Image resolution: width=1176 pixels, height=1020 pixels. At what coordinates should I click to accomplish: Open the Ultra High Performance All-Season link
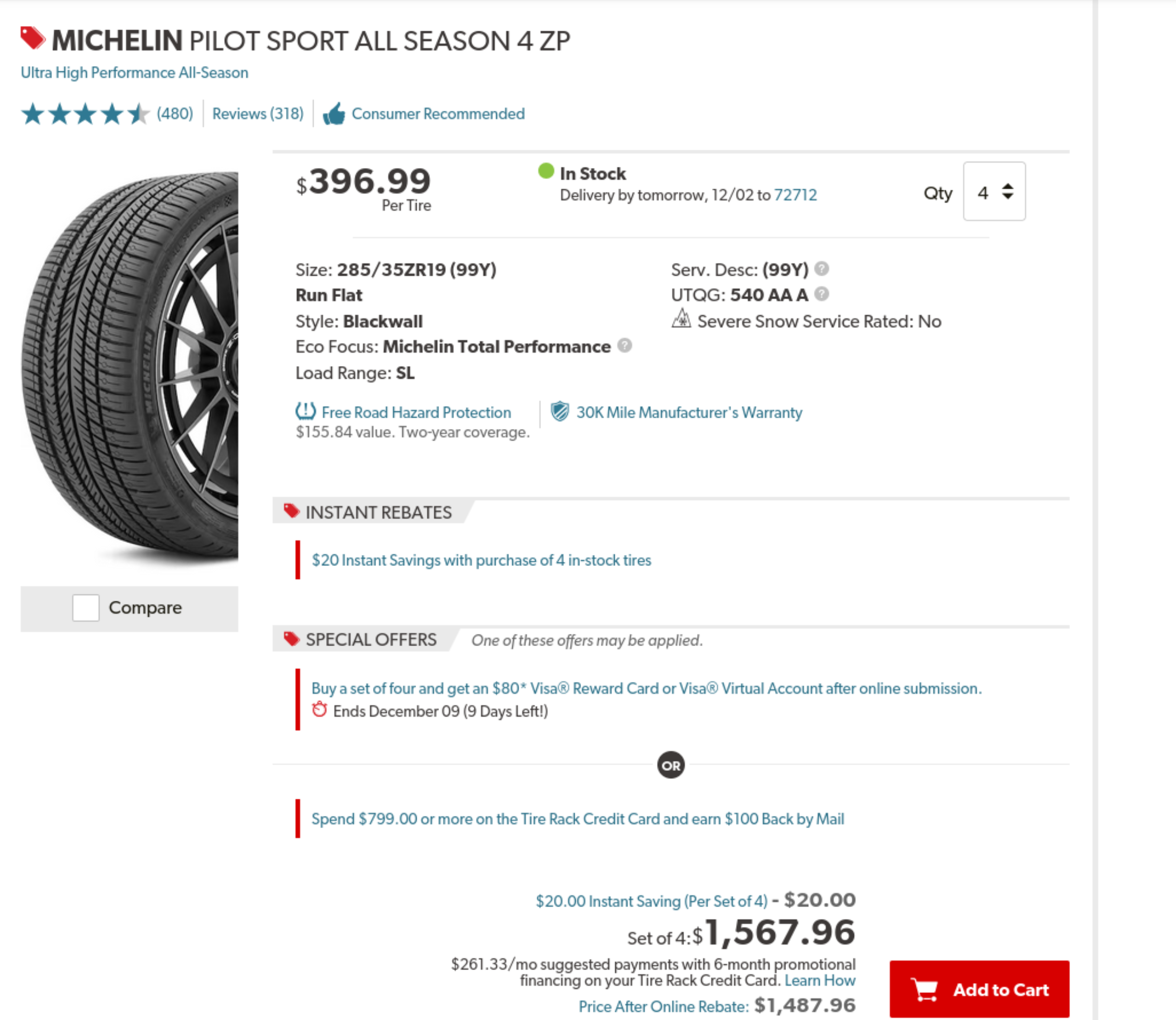tap(134, 73)
